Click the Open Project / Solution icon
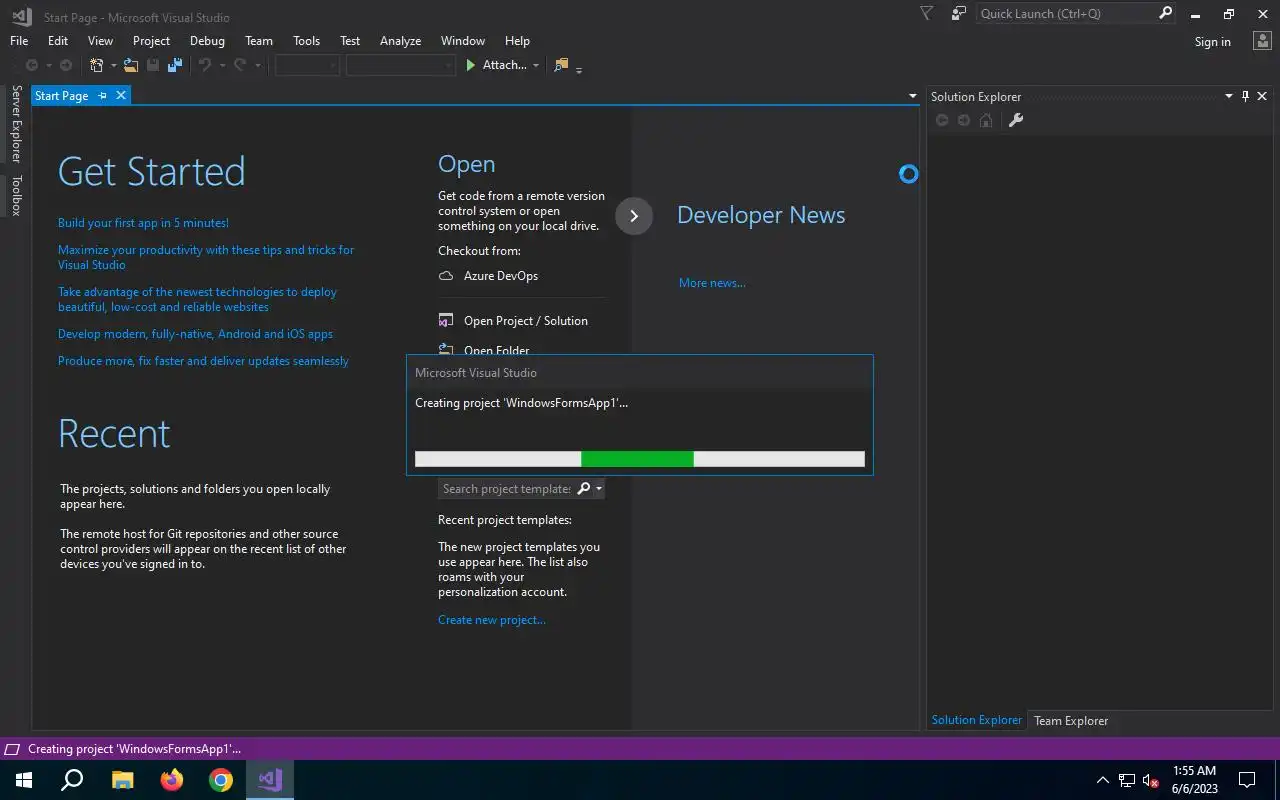 tap(446, 321)
